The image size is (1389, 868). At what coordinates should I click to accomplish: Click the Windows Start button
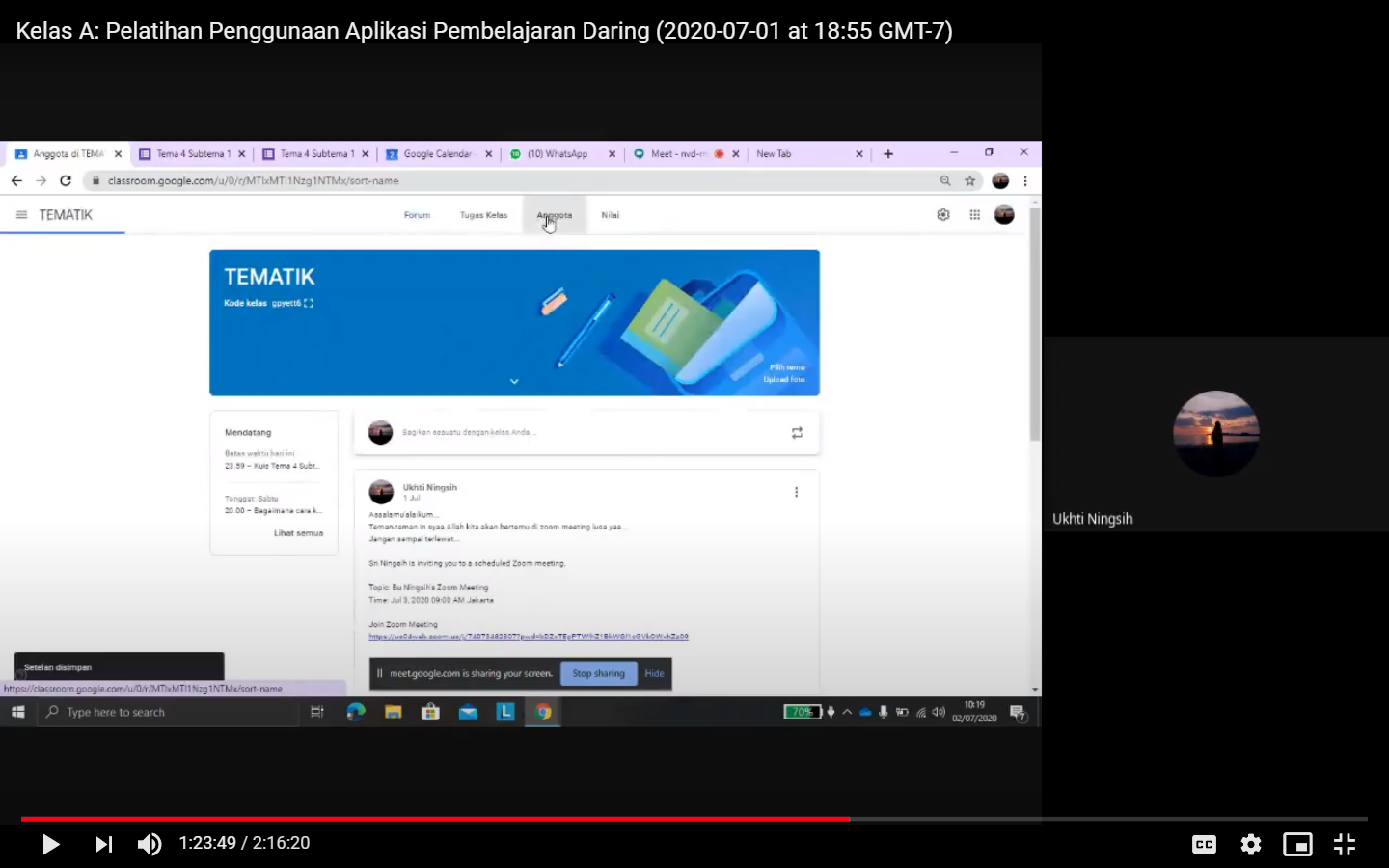[17, 712]
